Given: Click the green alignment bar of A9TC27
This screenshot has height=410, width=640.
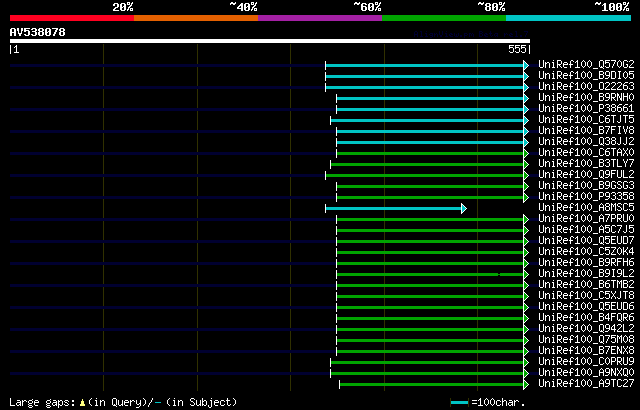Looking at the screenshot, I should [434, 385].
